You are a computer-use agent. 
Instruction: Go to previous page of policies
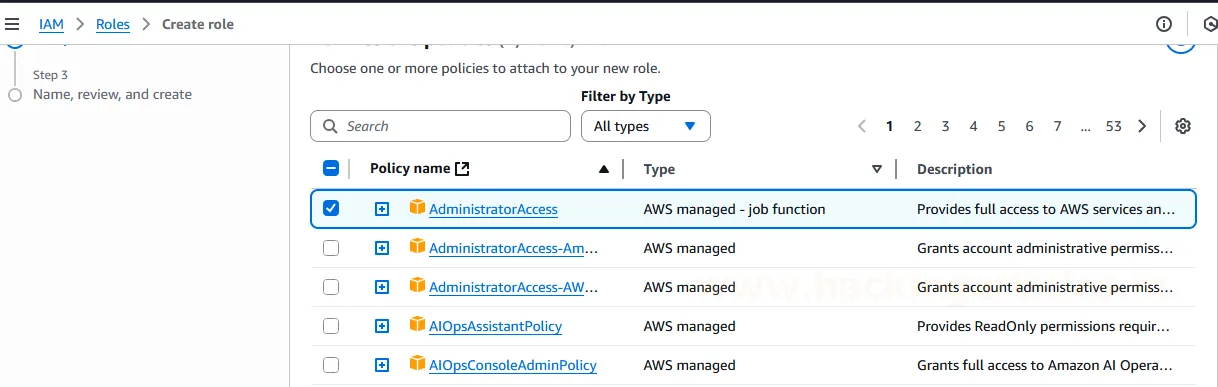(x=862, y=126)
